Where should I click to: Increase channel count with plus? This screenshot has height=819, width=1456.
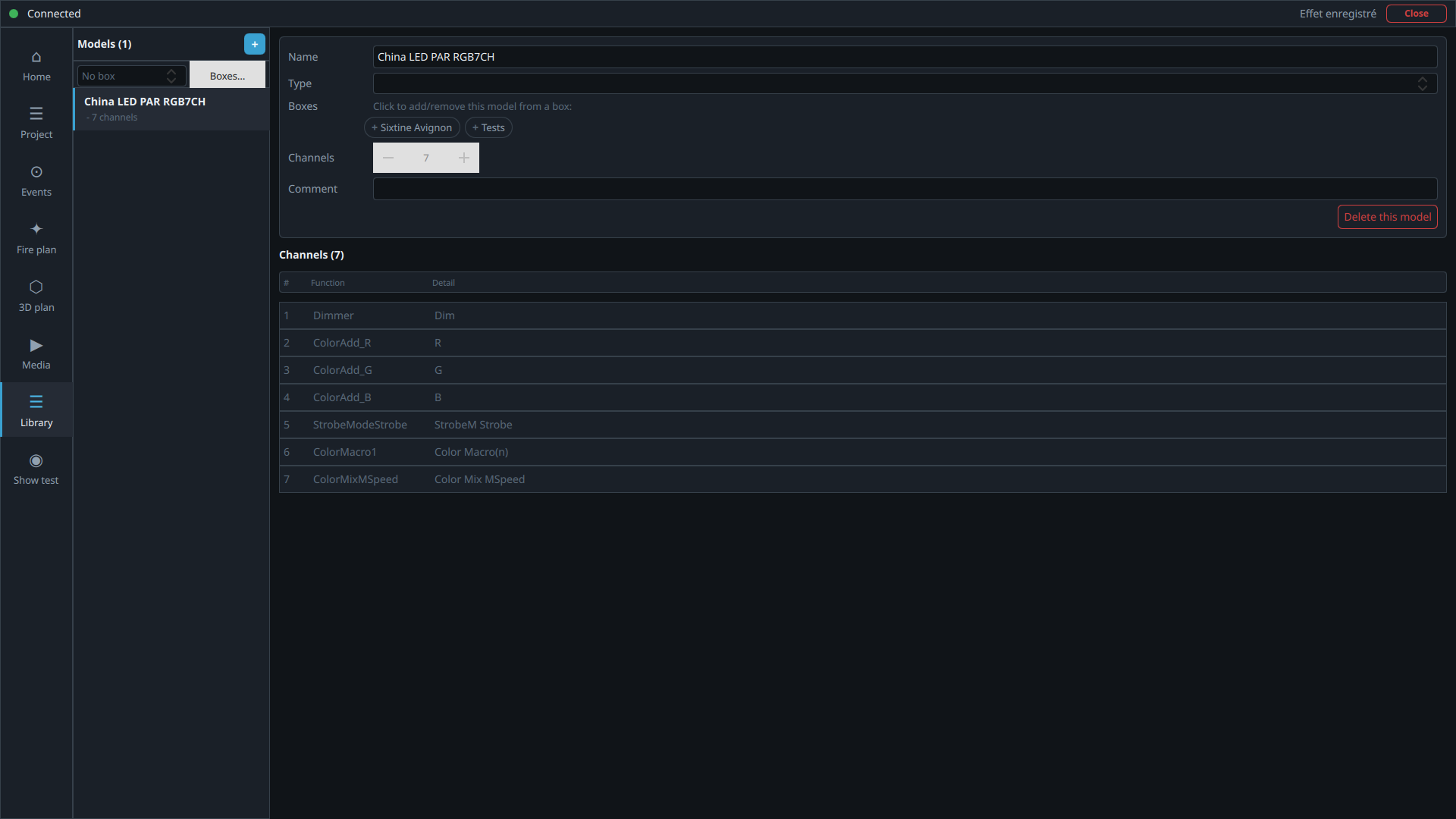click(464, 158)
